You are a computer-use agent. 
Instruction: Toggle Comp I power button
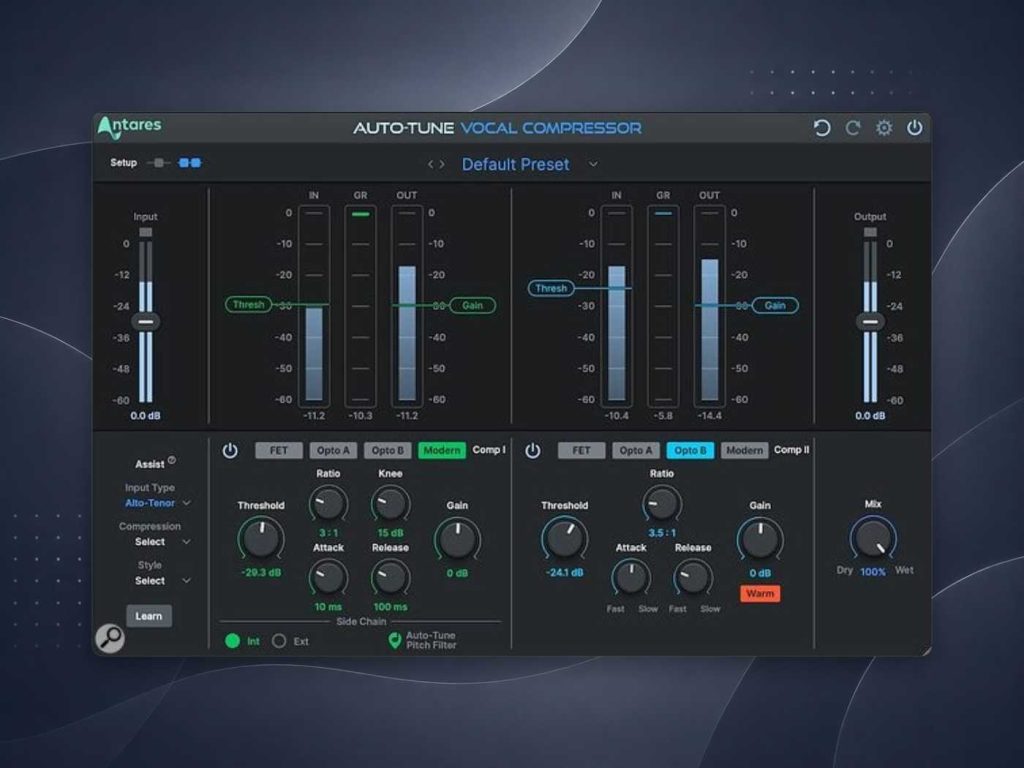[x=230, y=451]
